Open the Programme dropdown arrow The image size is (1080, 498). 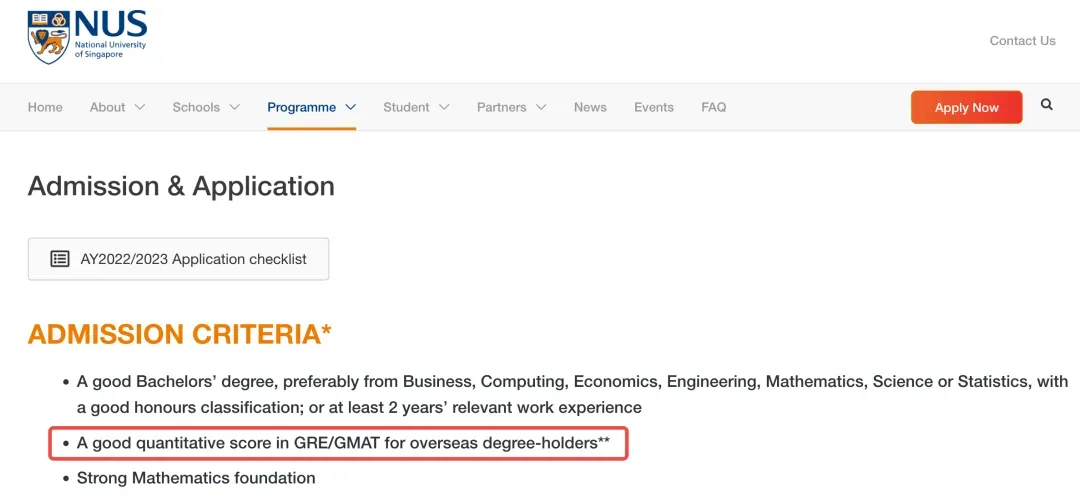click(x=351, y=107)
